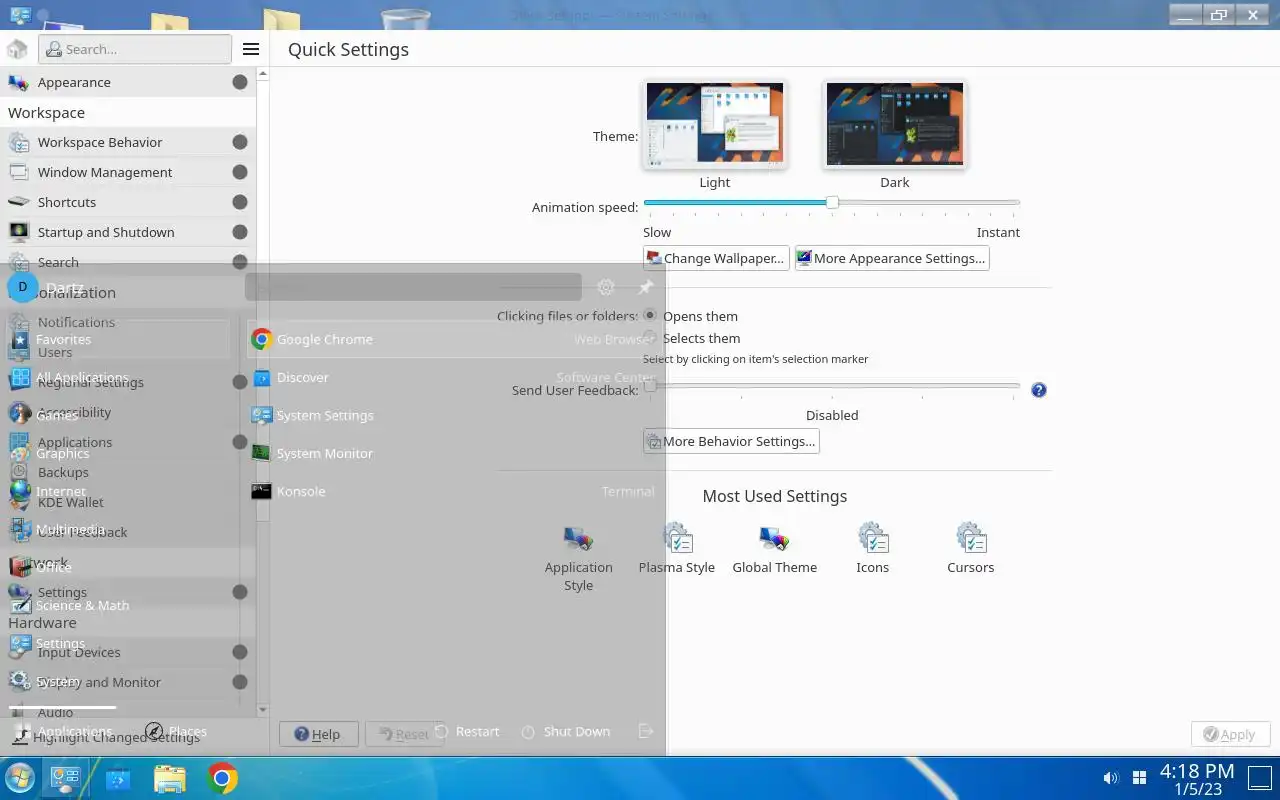
Task: Open the hamburger menu beside the search box
Action: pyautogui.click(x=251, y=49)
